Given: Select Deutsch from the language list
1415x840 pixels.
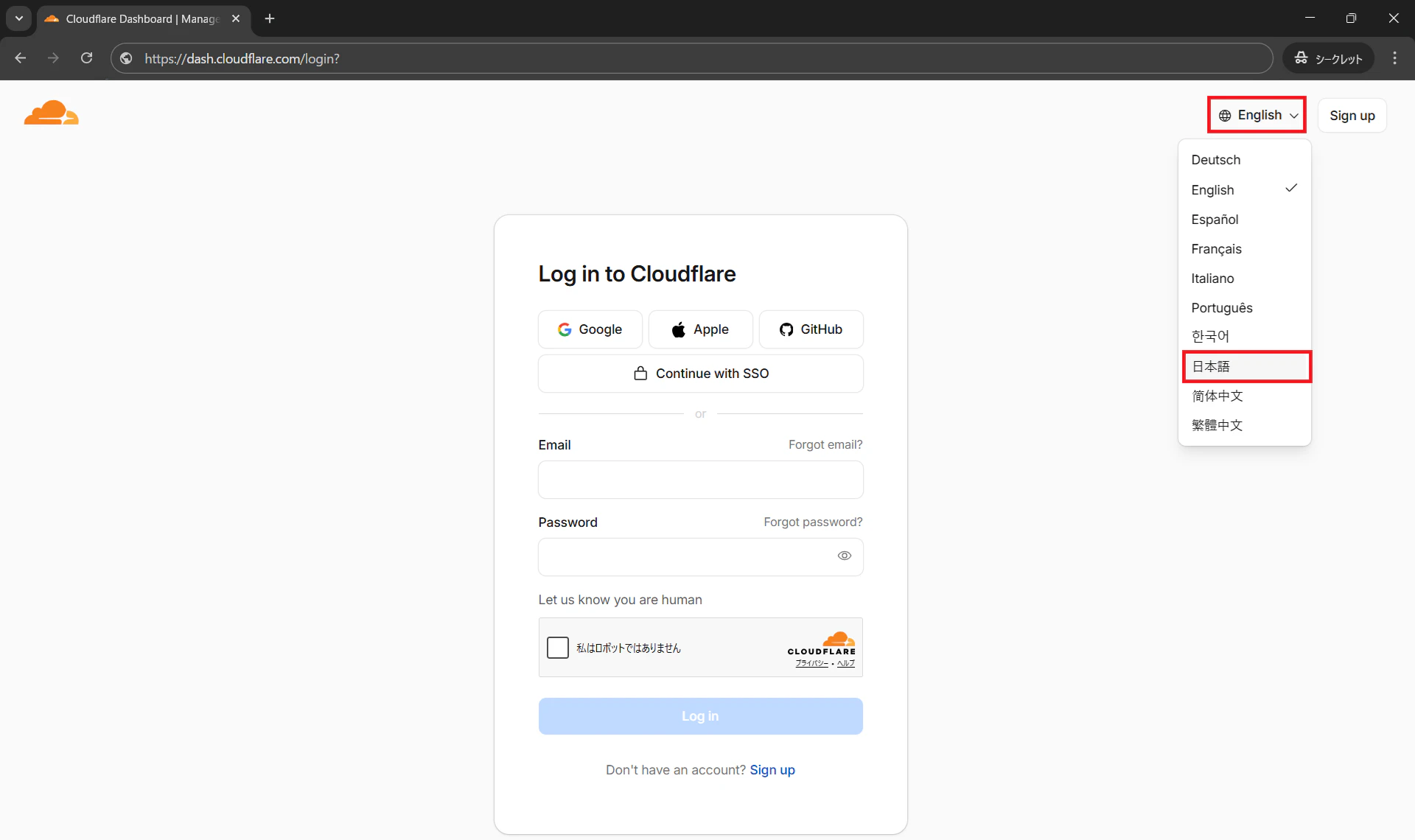Looking at the screenshot, I should [x=1245, y=160].
